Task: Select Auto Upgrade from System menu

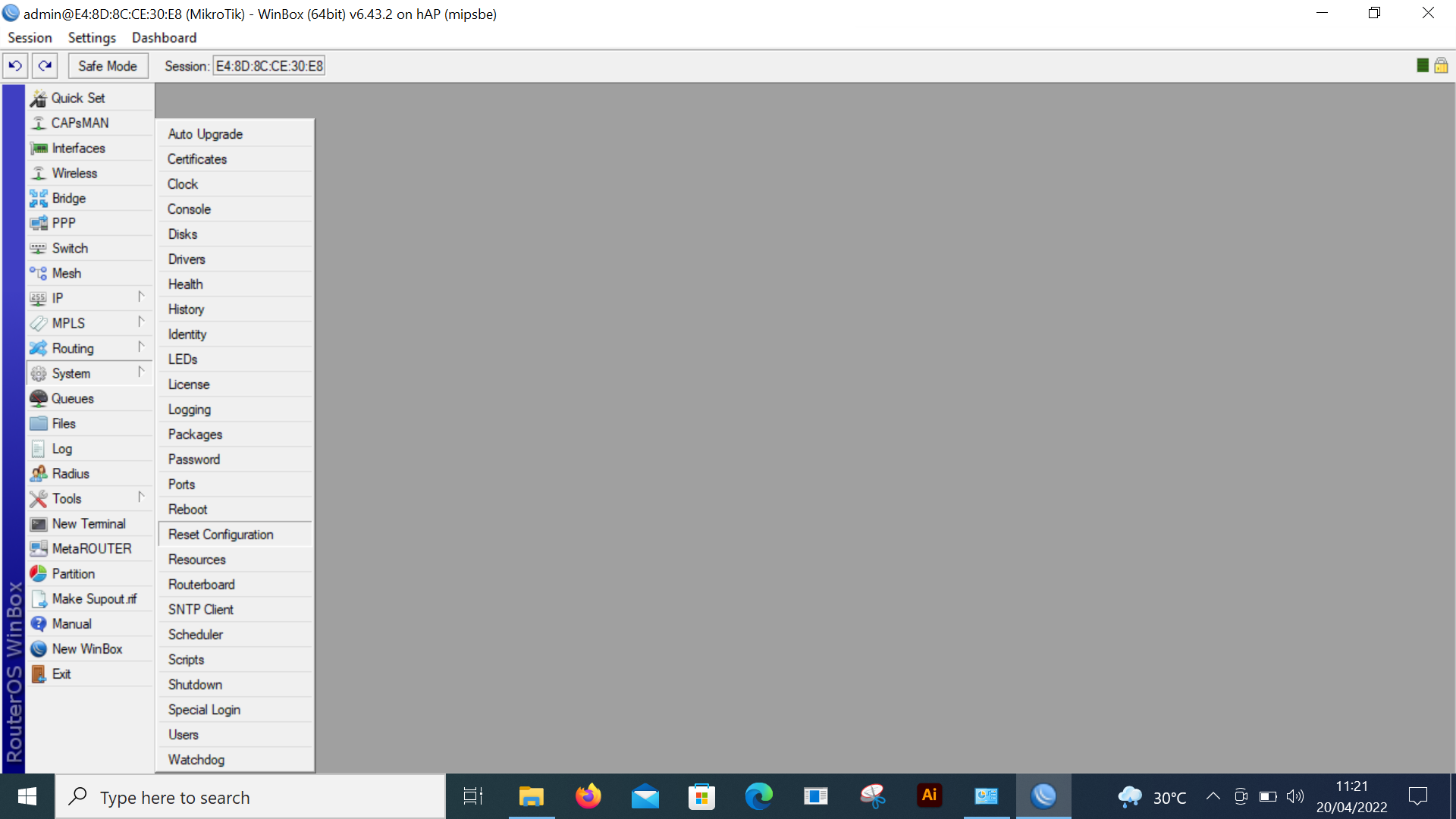Action: tap(235, 134)
